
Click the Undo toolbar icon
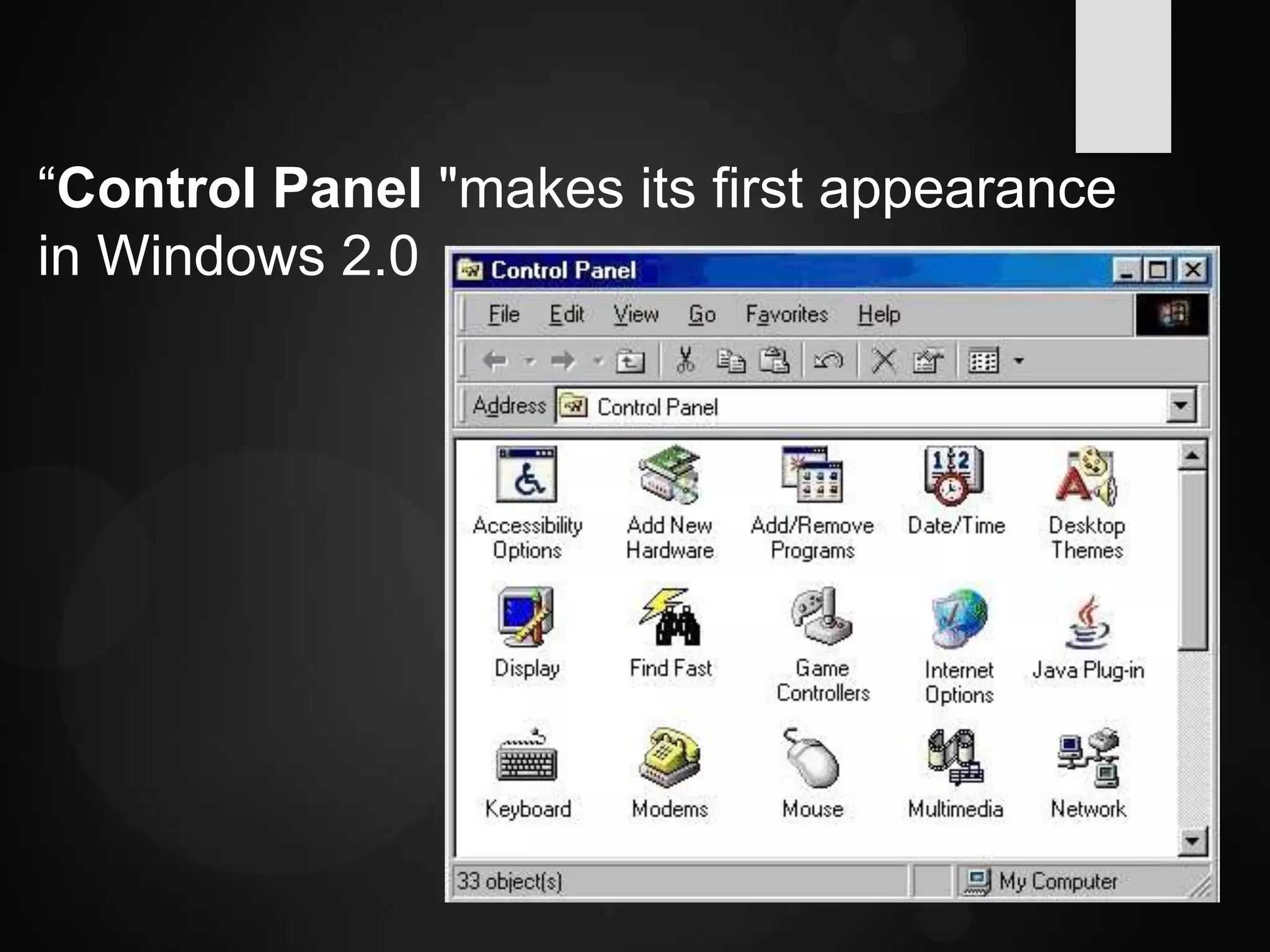[x=828, y=360]
